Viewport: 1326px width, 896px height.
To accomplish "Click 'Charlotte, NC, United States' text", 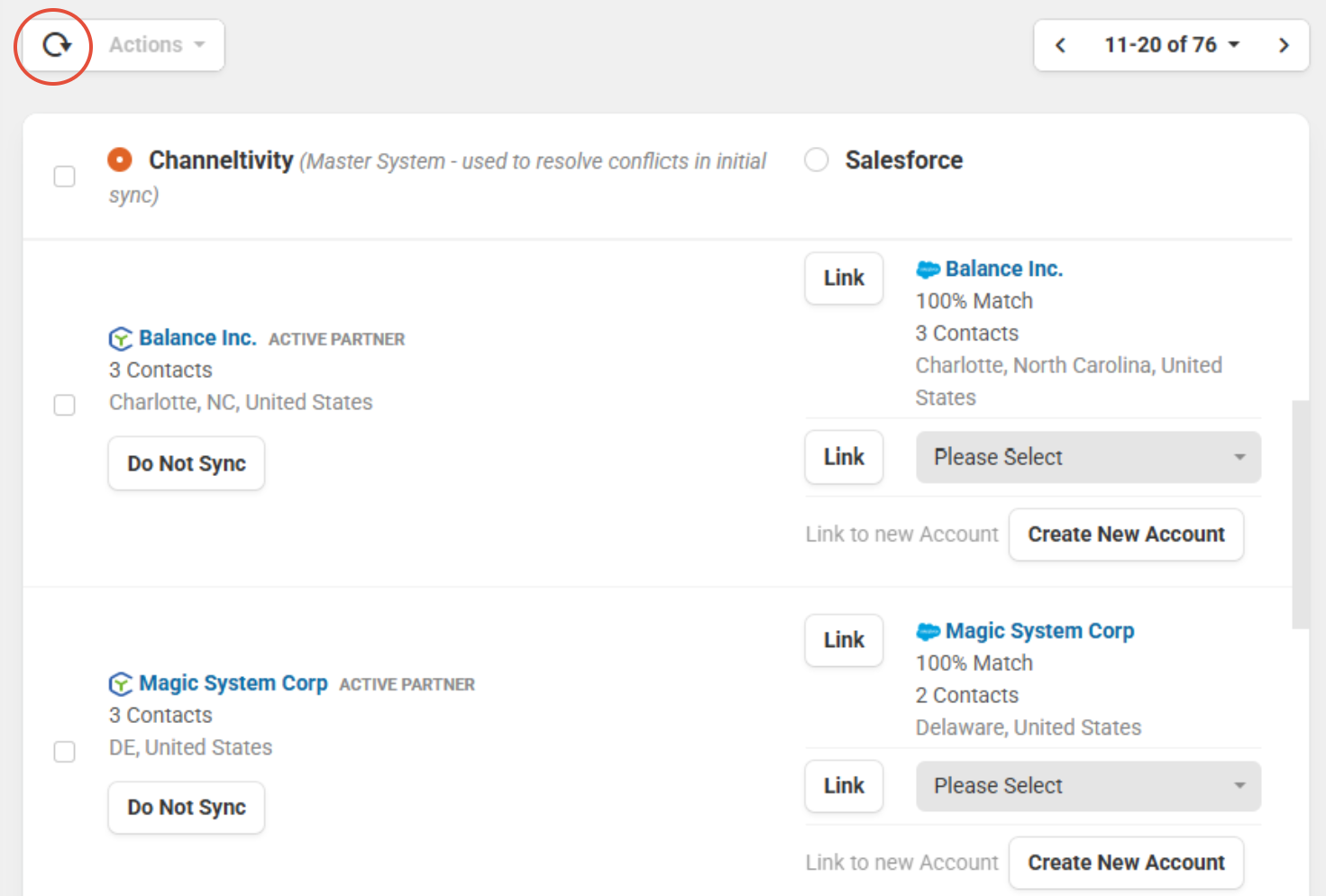I will (x=241, y=402).
